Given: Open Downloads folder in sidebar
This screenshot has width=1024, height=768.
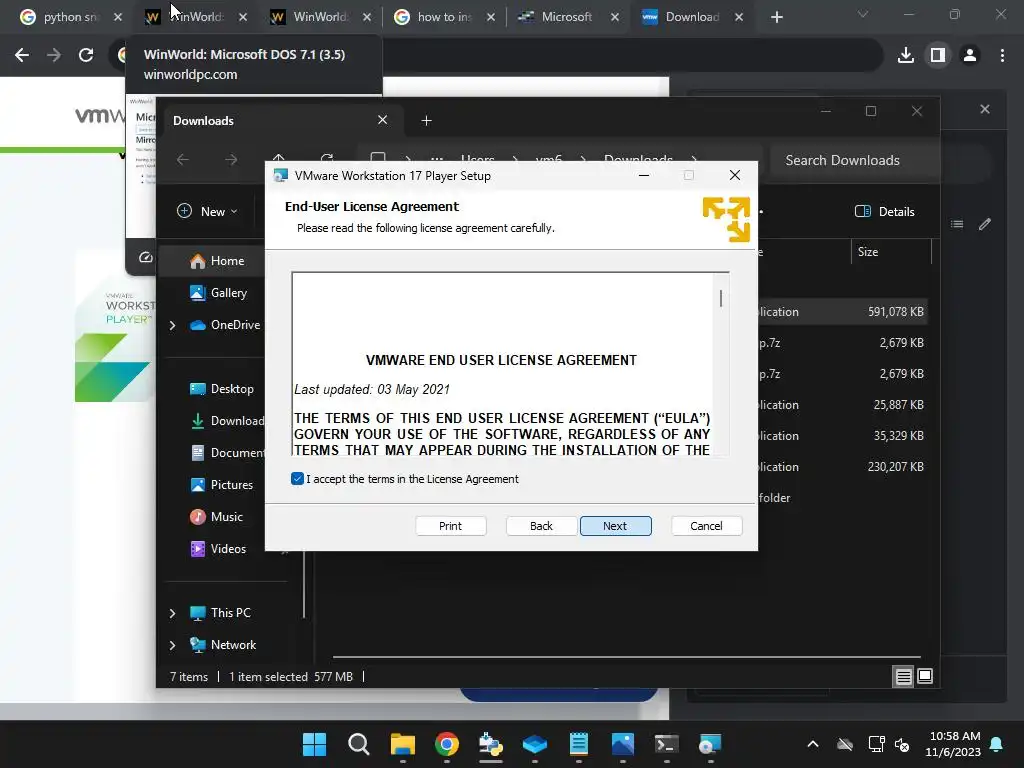Looking at the screenshot, I should tap(227, 421).
